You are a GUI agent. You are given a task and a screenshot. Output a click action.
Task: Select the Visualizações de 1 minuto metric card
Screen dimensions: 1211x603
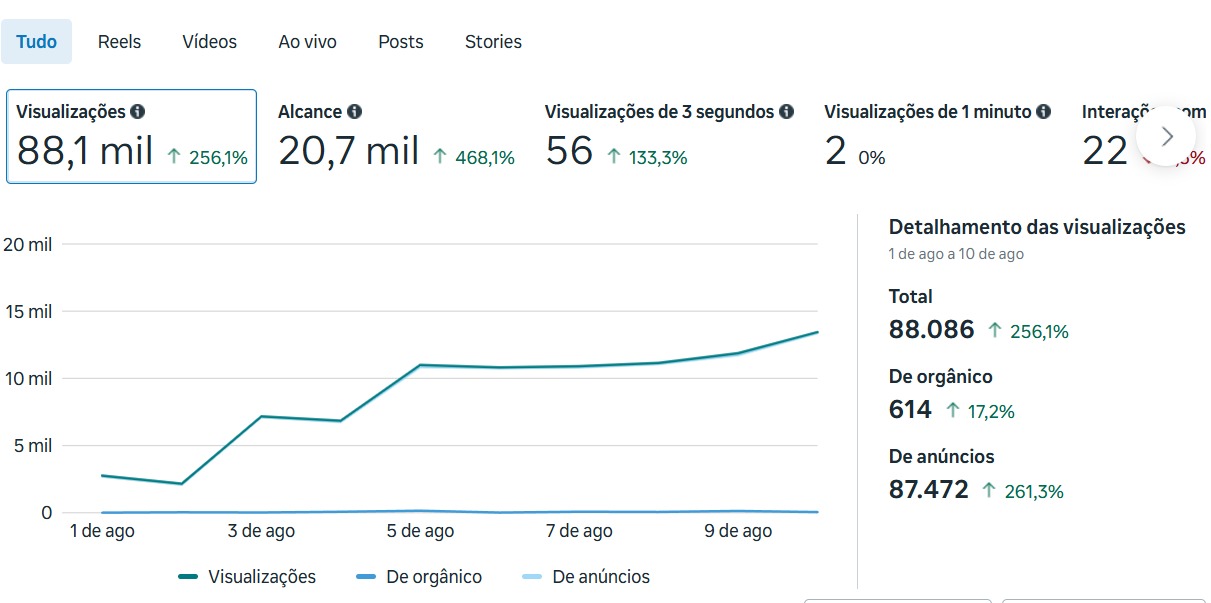pyautogui.click(x=936, y=137)
